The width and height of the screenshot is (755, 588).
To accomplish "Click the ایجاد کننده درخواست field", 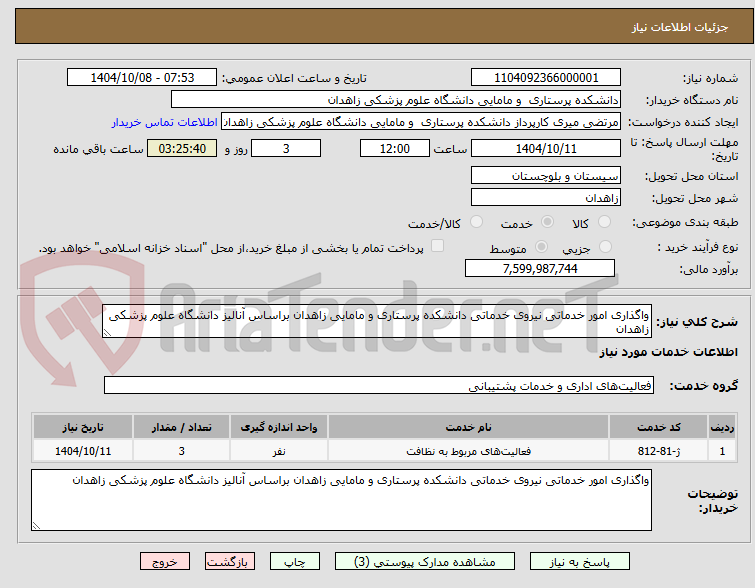I will pos(421,122).
